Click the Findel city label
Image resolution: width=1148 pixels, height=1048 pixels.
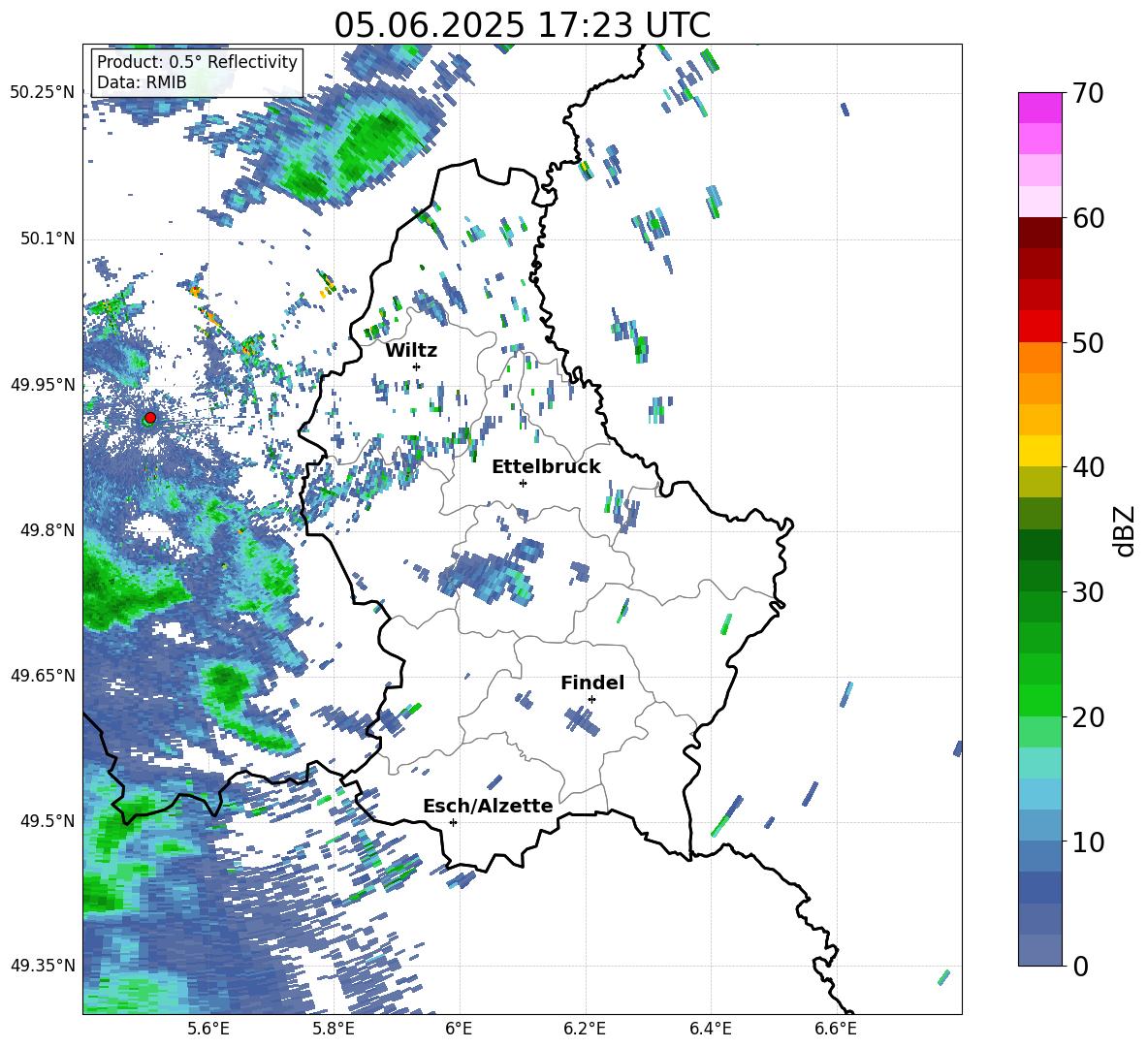click(592, 683)
